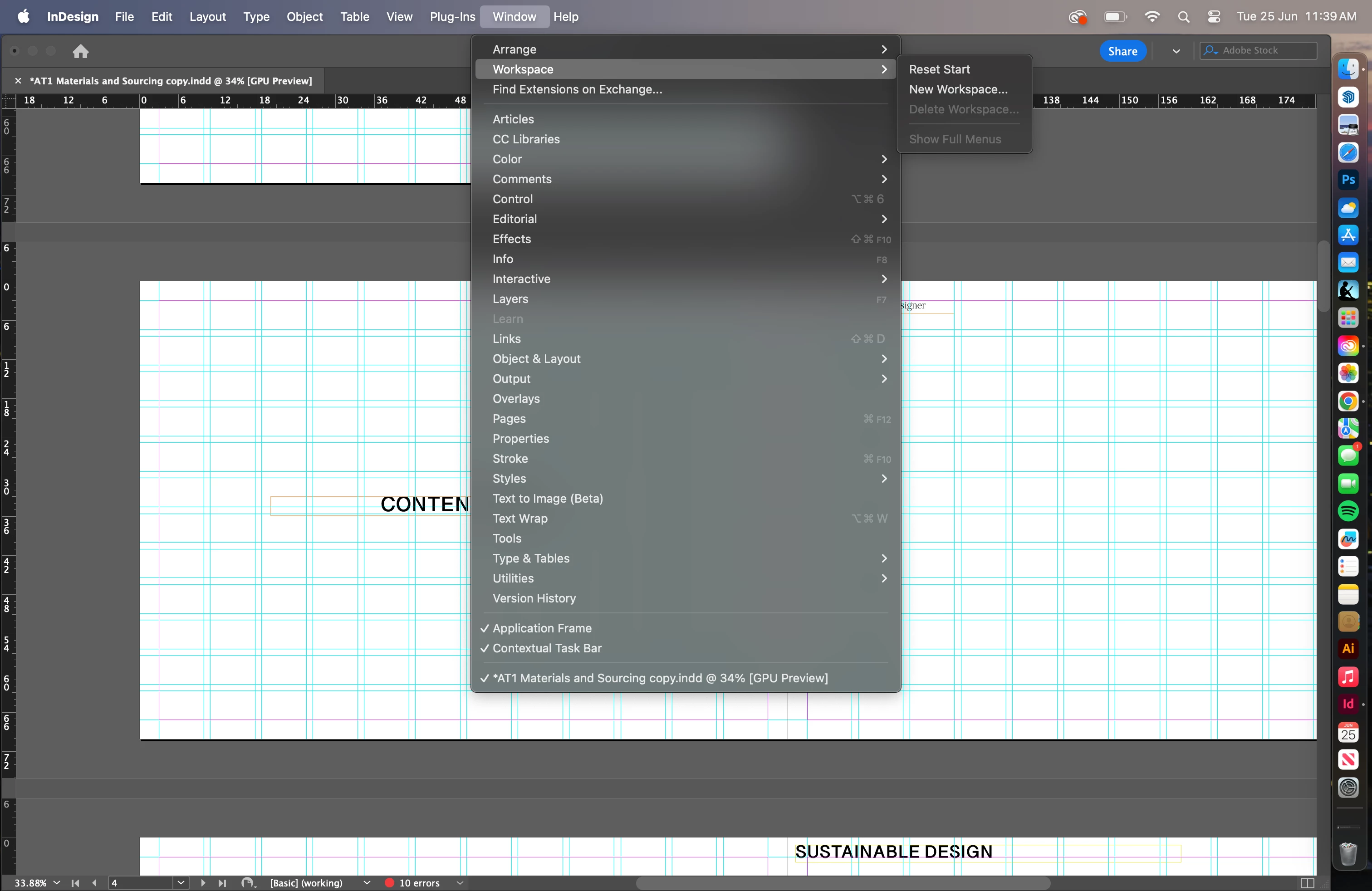Go to the next page using the status bar arrow
1372x891 pixels.
202,883
